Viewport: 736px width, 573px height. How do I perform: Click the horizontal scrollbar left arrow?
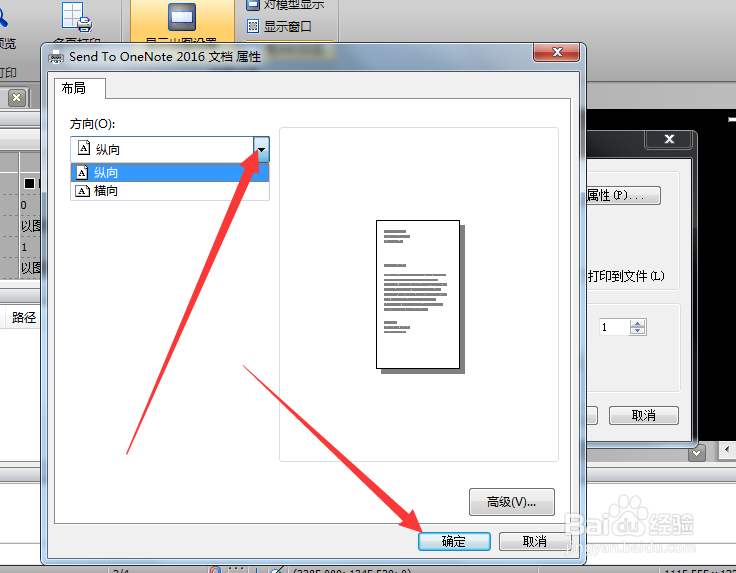727,450
